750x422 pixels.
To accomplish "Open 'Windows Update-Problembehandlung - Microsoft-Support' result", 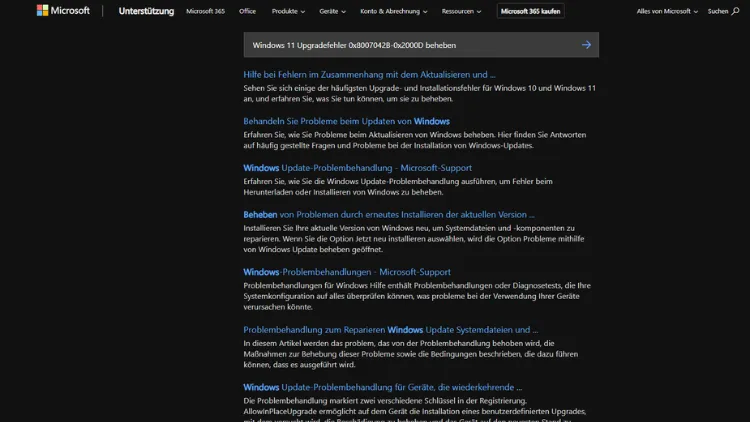I will pos(357,168).
